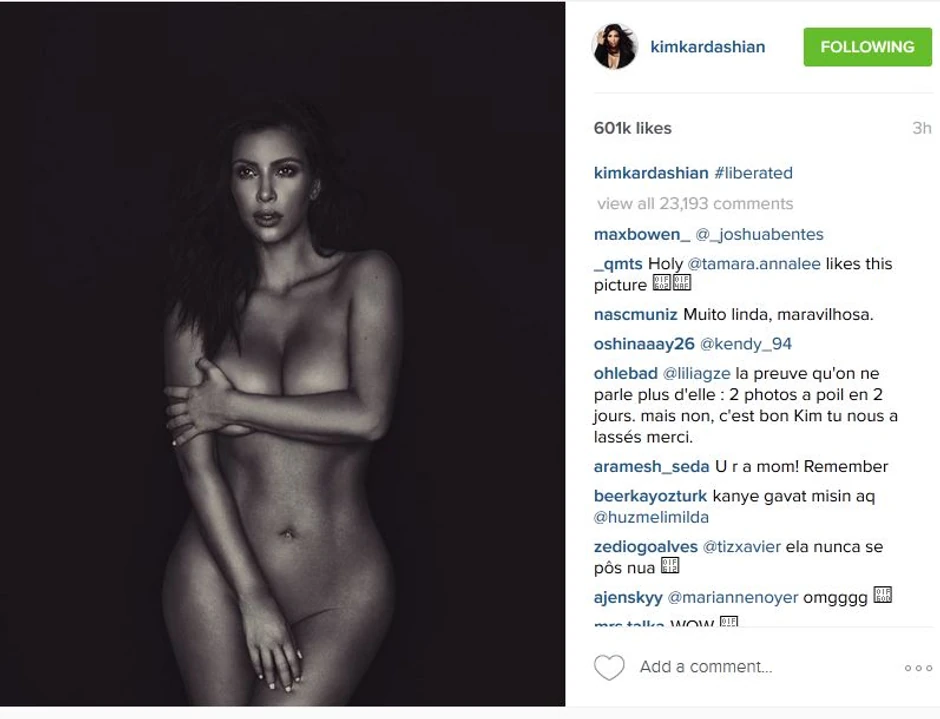Open the @kendy_94 mention

coord(746,344)
